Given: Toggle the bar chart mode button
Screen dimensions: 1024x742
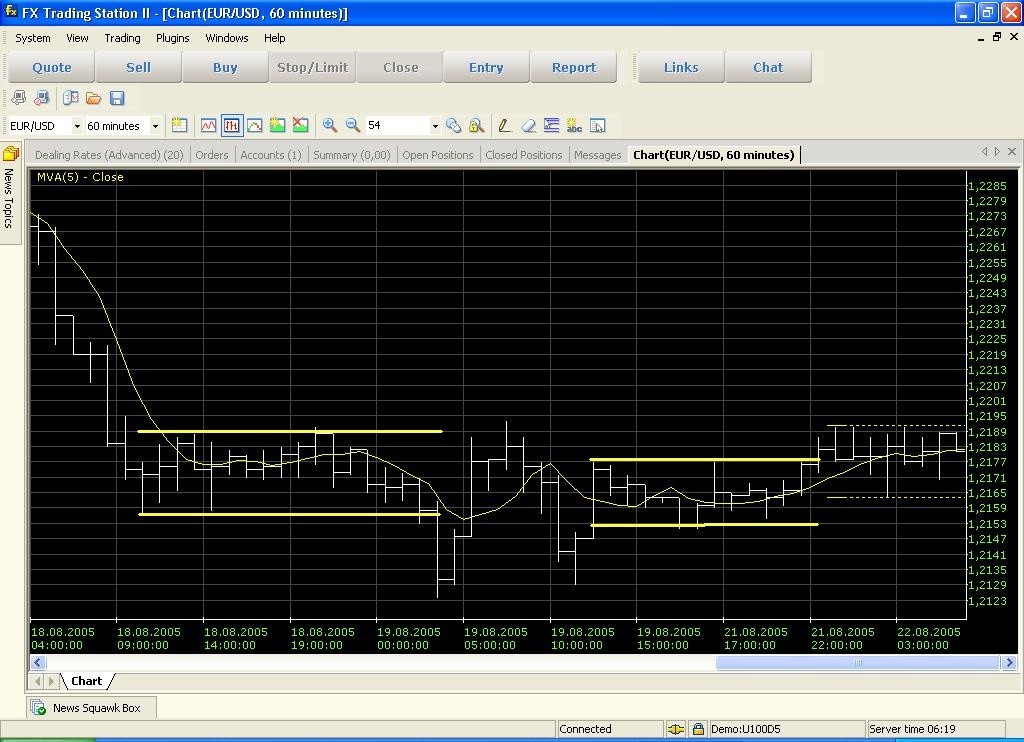Looking at the screenshot, I should coord(232,125).
